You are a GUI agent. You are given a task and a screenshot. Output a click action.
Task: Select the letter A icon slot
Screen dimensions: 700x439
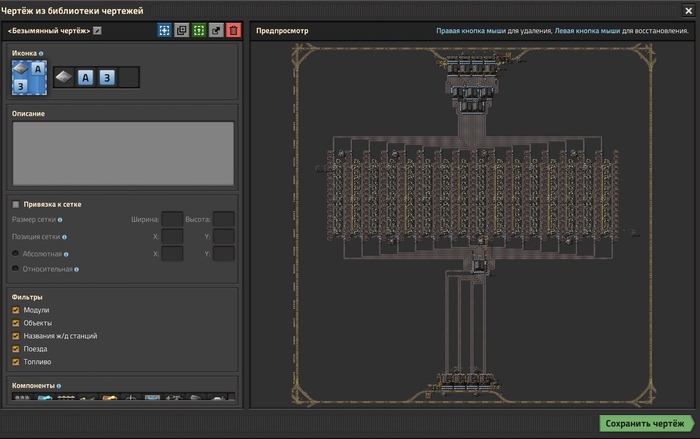pyautogui.click(x=86, y=77)
